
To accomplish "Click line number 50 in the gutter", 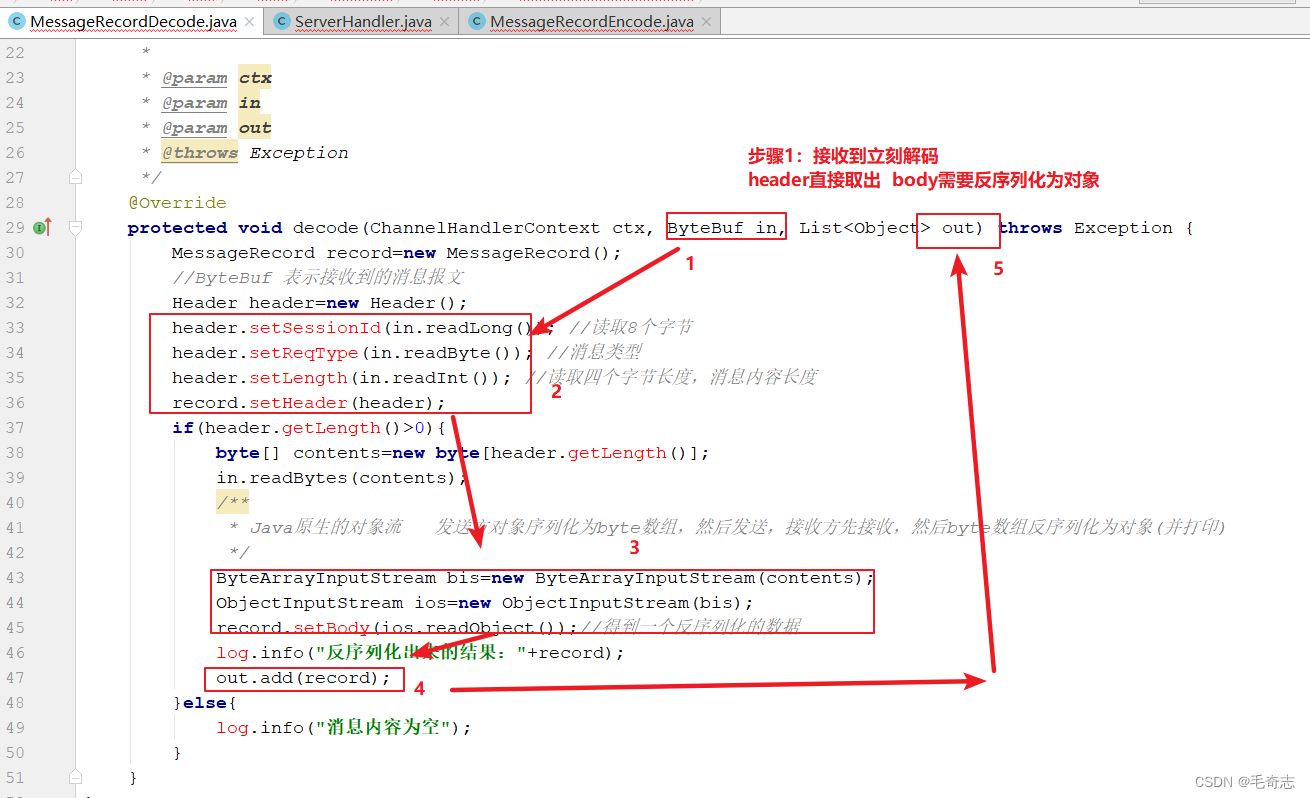I will click(15, 753).
